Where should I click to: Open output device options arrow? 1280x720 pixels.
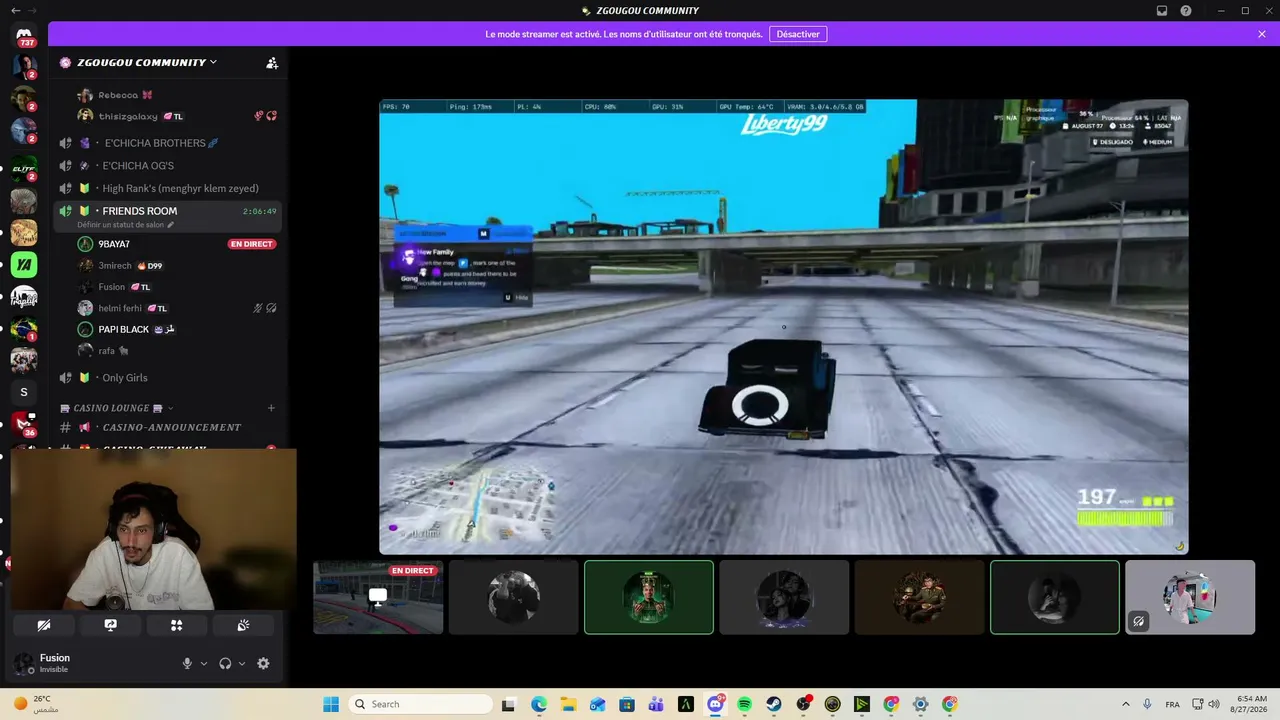click(242, 663)
